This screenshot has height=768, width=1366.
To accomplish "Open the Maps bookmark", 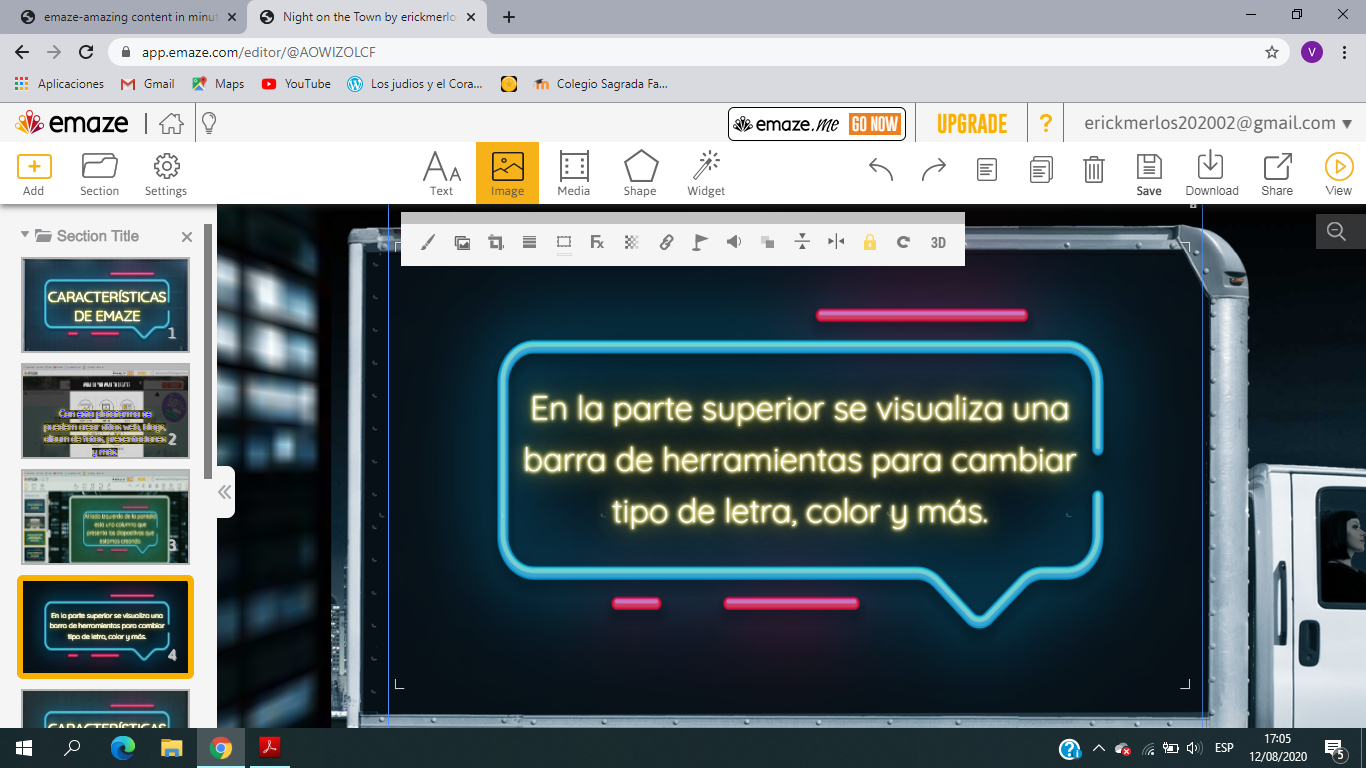I will coord(218,84).
